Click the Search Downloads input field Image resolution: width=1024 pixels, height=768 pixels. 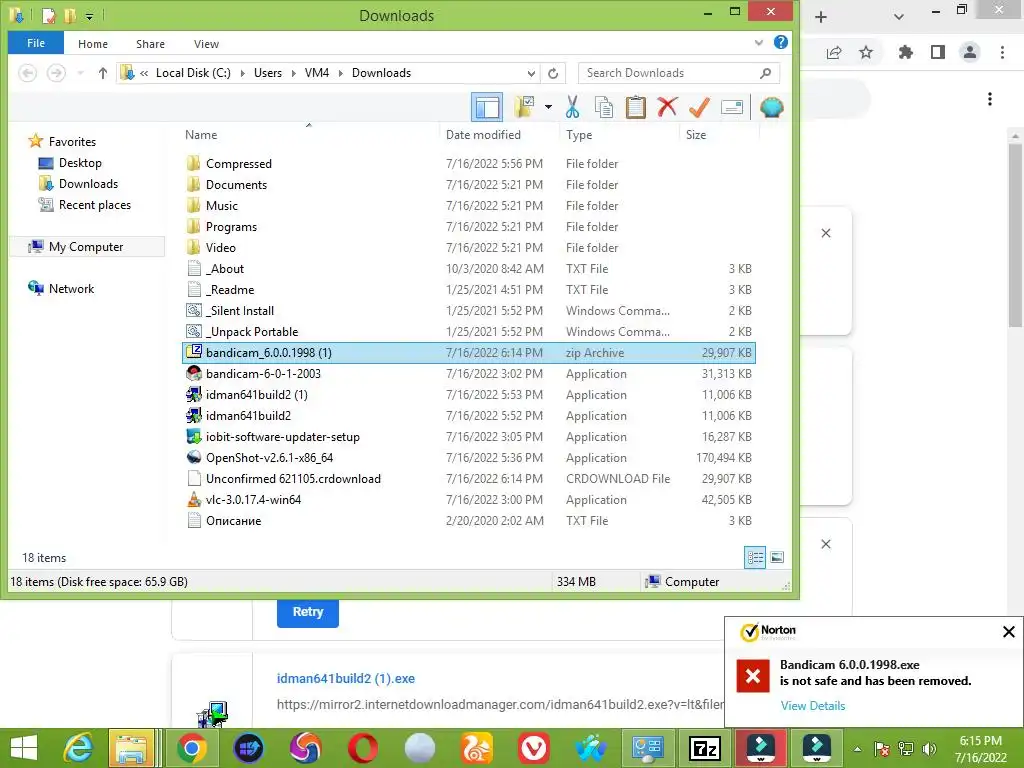coord(679,73)
